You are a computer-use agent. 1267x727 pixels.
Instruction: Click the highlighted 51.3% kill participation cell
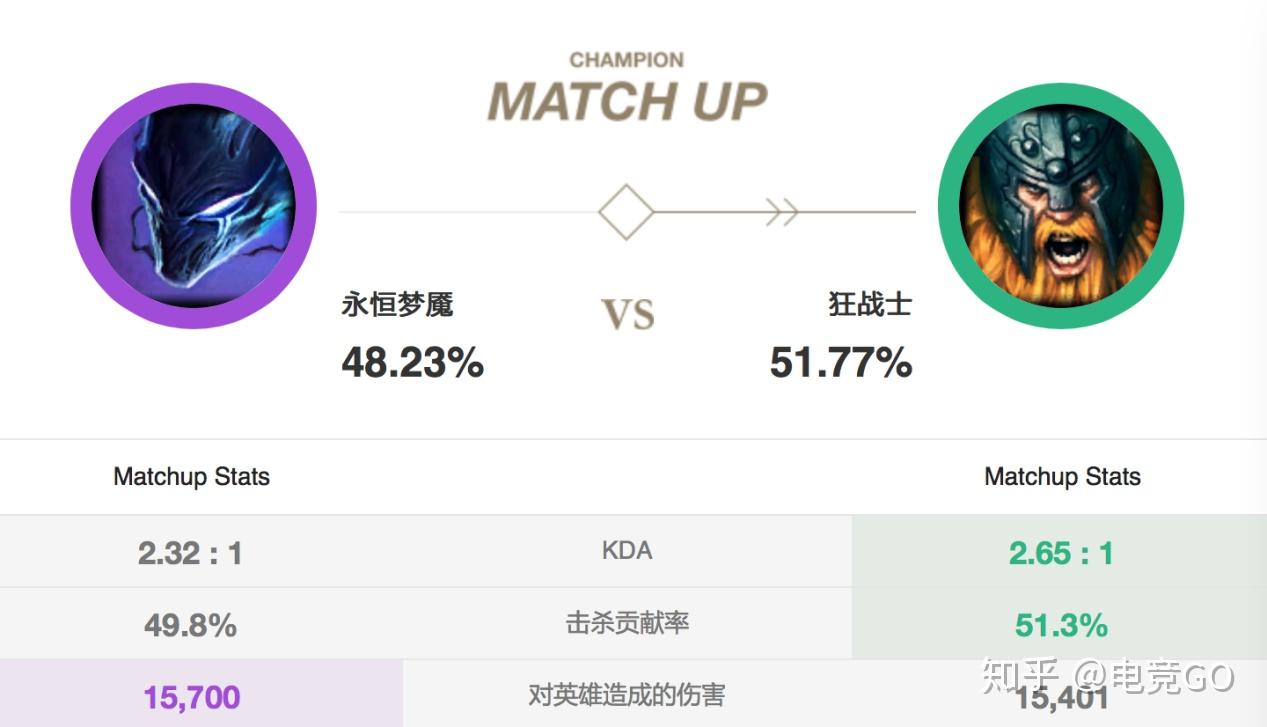pos(1061,624)
